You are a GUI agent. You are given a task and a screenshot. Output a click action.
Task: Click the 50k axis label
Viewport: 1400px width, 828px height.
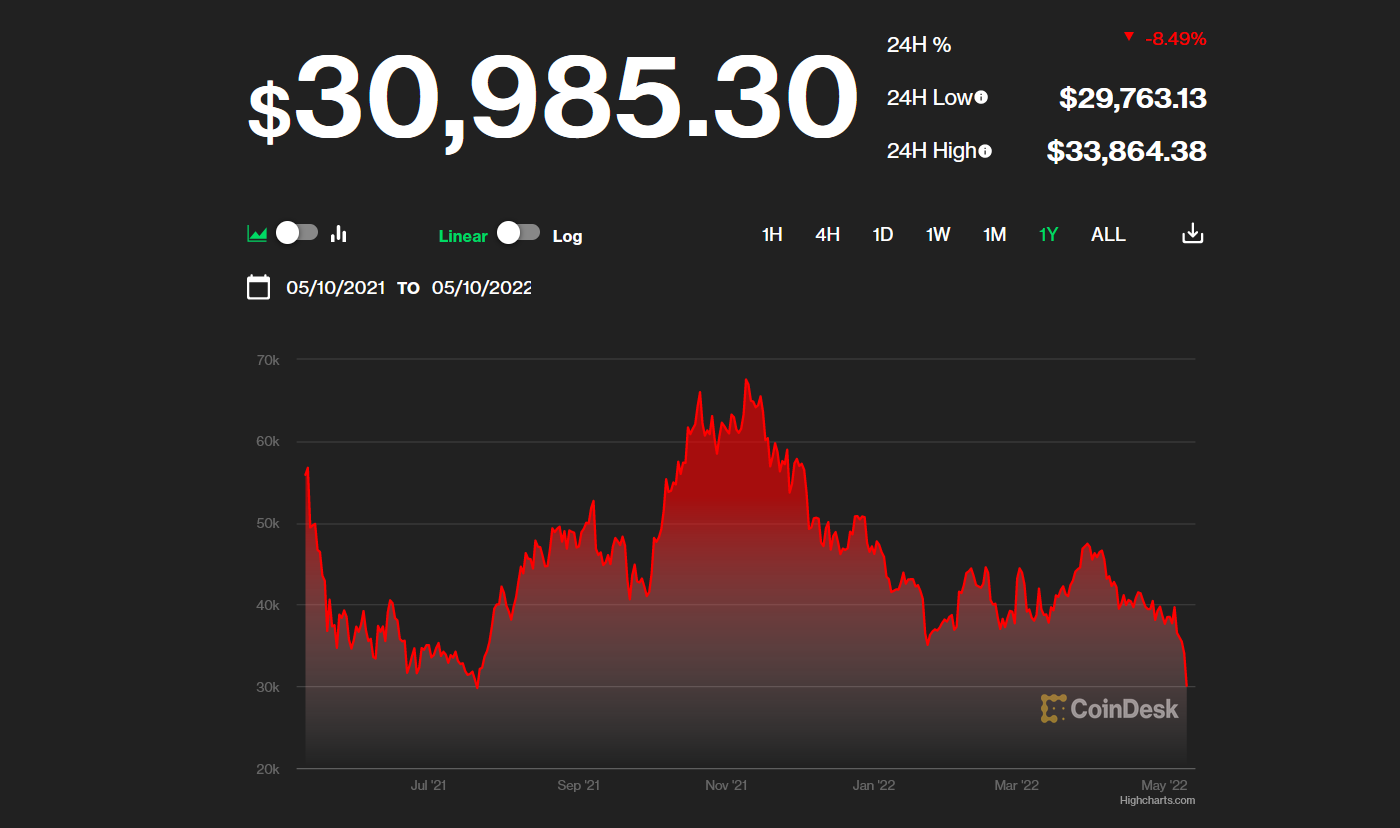coord(268,523)
